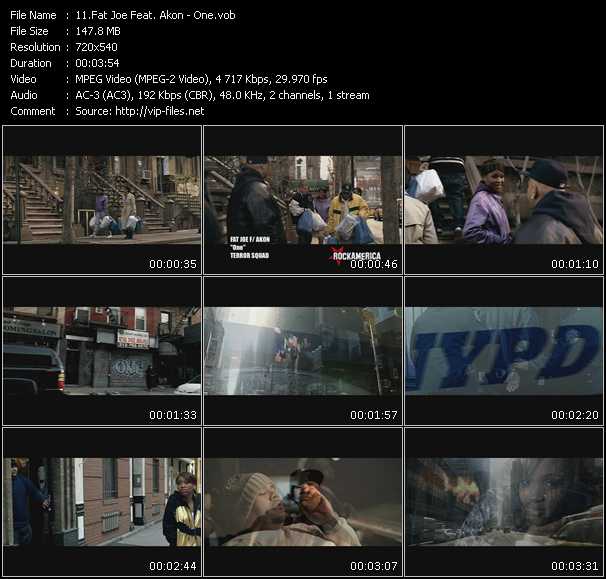Open the thumbnail timestamped 00:01:57

coord(303,351)
